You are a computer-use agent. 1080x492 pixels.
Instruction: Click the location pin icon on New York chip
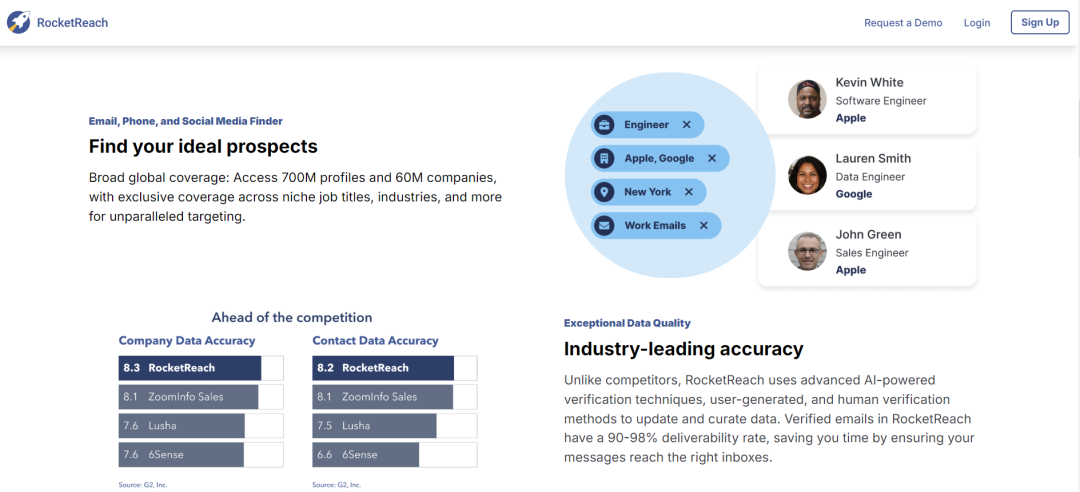604,192
